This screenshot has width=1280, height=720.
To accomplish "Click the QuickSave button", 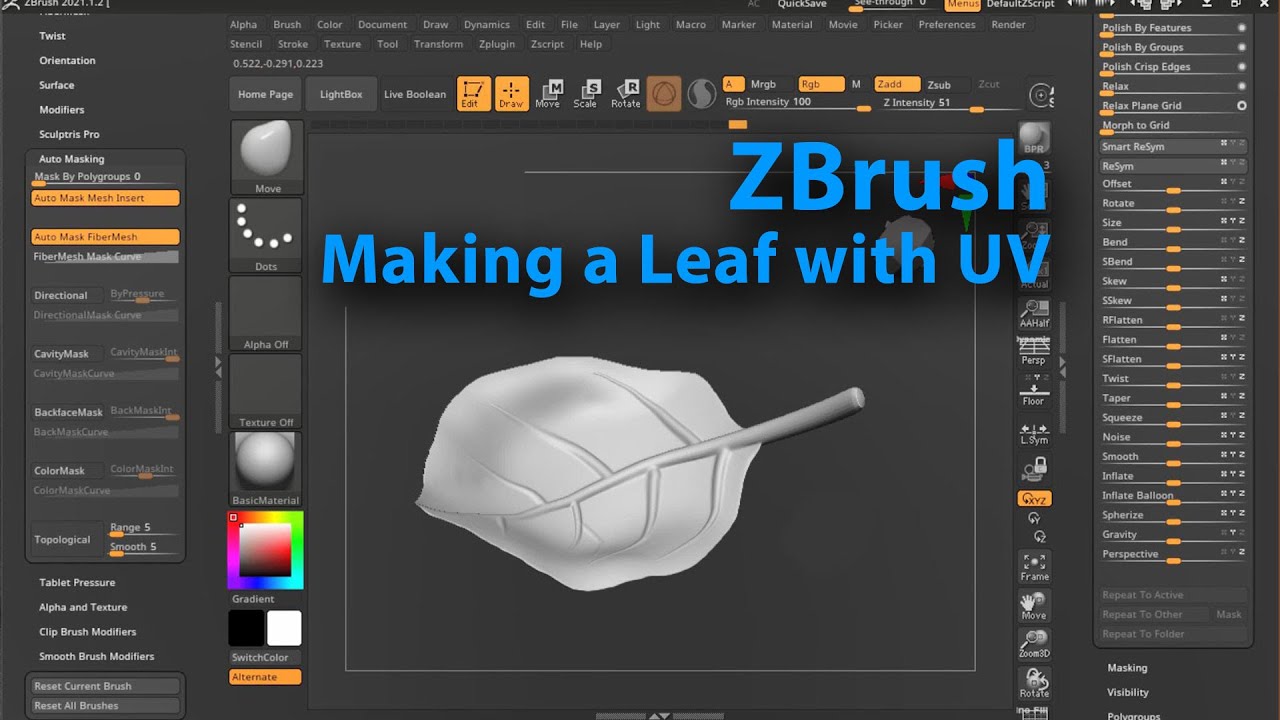I will (x=804, y=4).
